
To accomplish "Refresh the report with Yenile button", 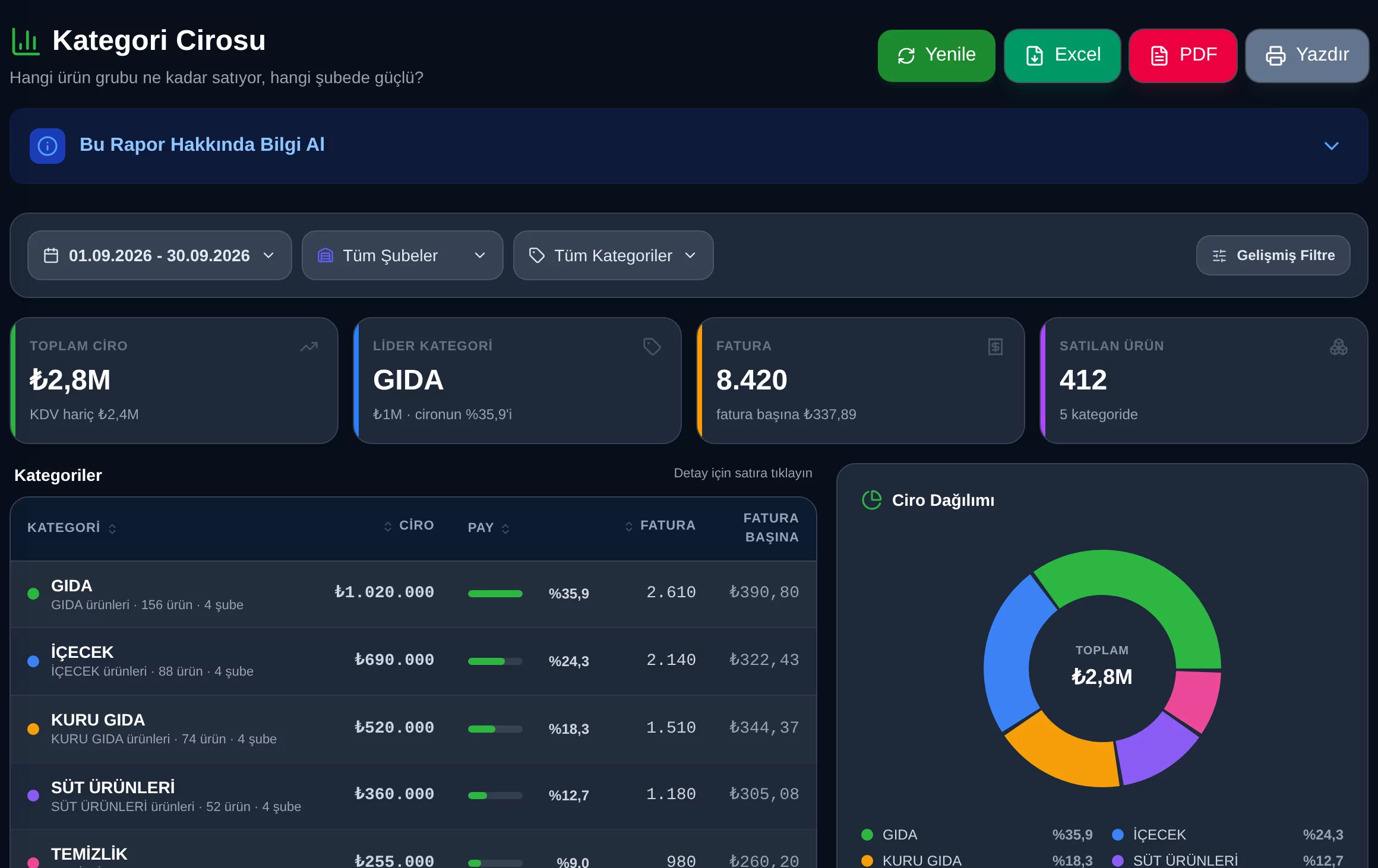I will click(937, 55).
